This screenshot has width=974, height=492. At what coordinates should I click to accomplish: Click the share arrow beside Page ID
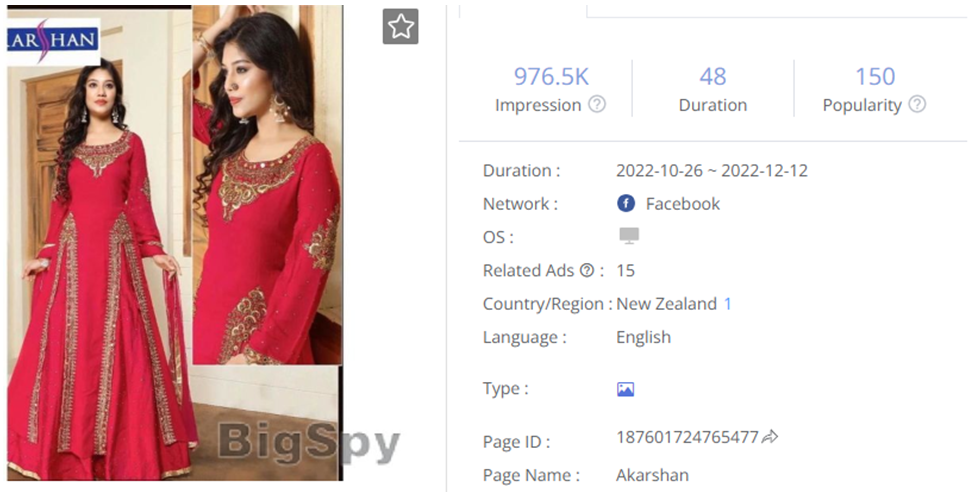click(770, 437)
